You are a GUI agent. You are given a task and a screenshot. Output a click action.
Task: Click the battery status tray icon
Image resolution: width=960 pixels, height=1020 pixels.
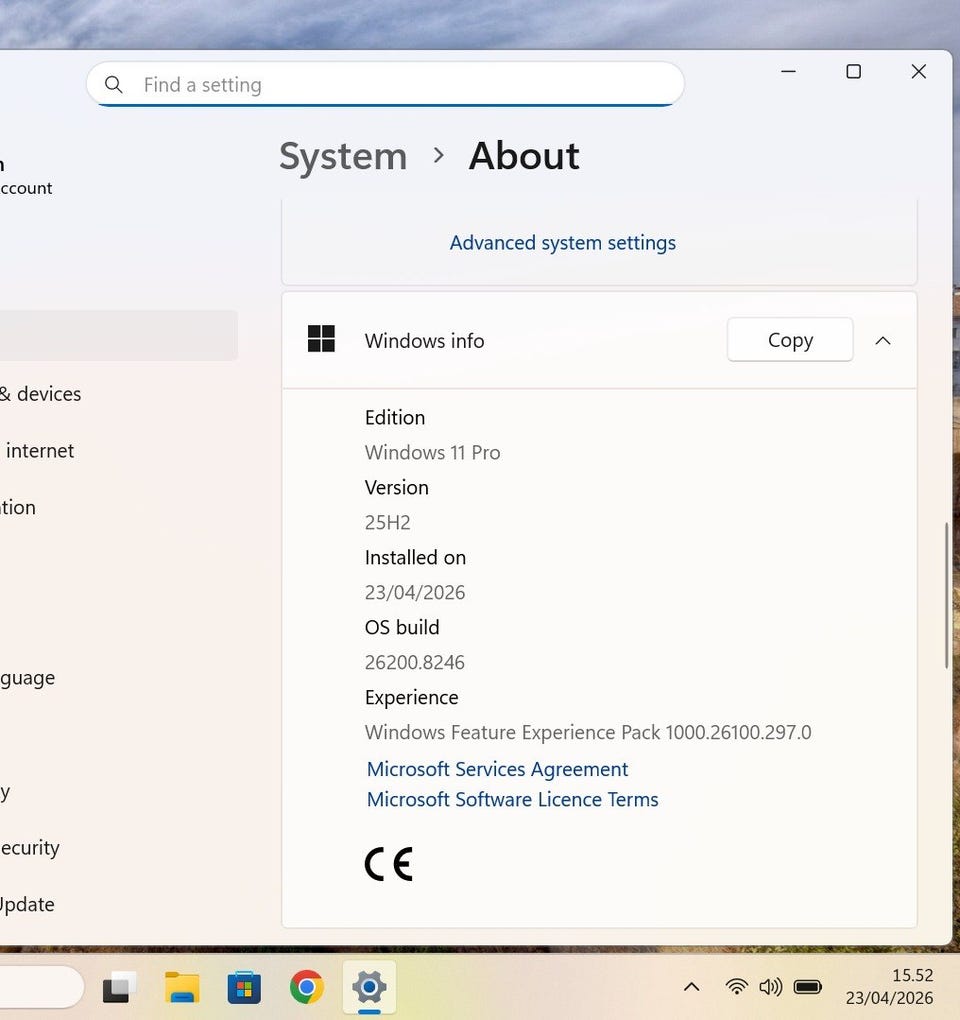[x=808, y=987]
